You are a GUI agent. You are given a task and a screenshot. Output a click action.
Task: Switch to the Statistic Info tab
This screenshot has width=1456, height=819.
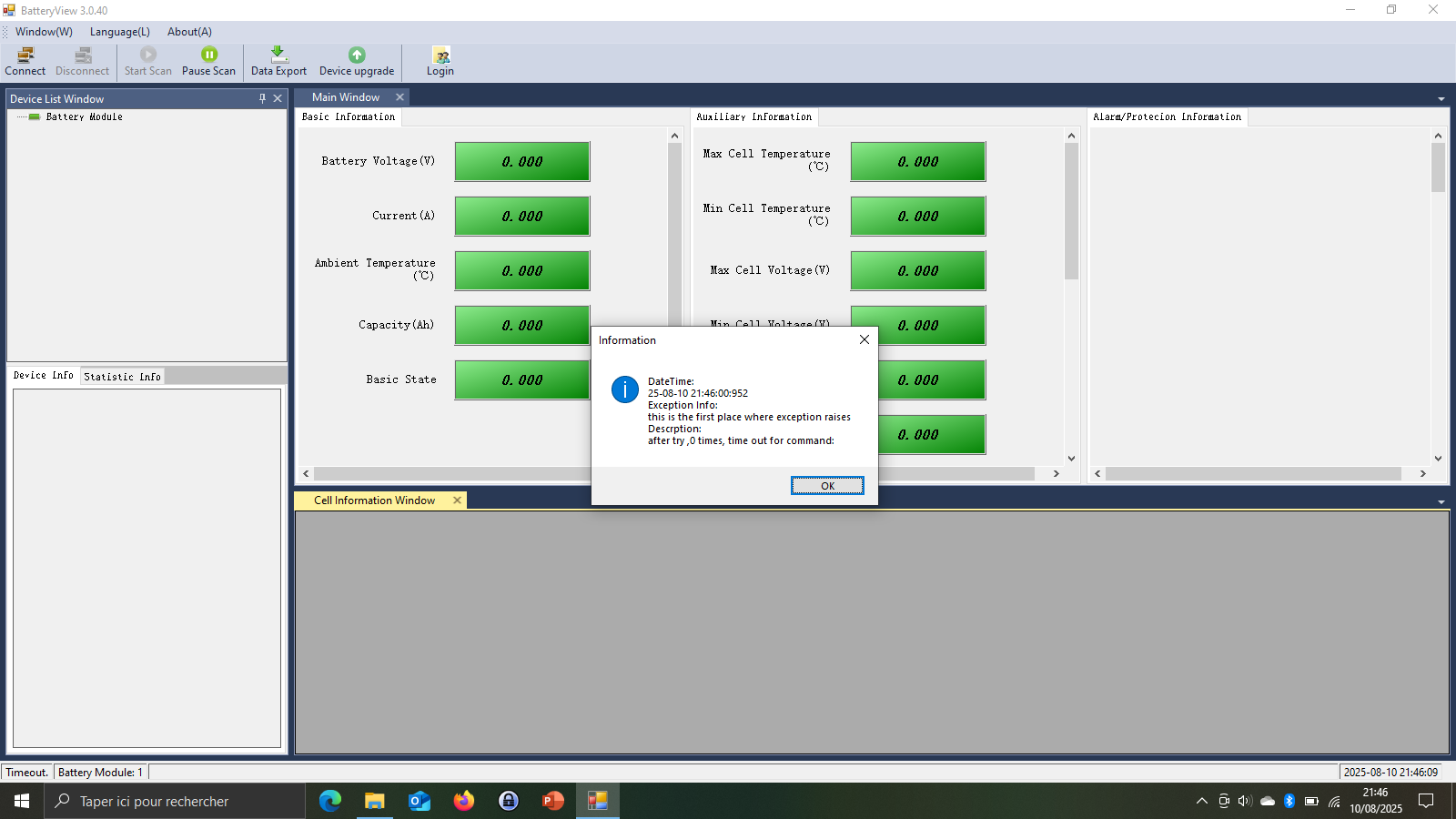pos(122,377)
